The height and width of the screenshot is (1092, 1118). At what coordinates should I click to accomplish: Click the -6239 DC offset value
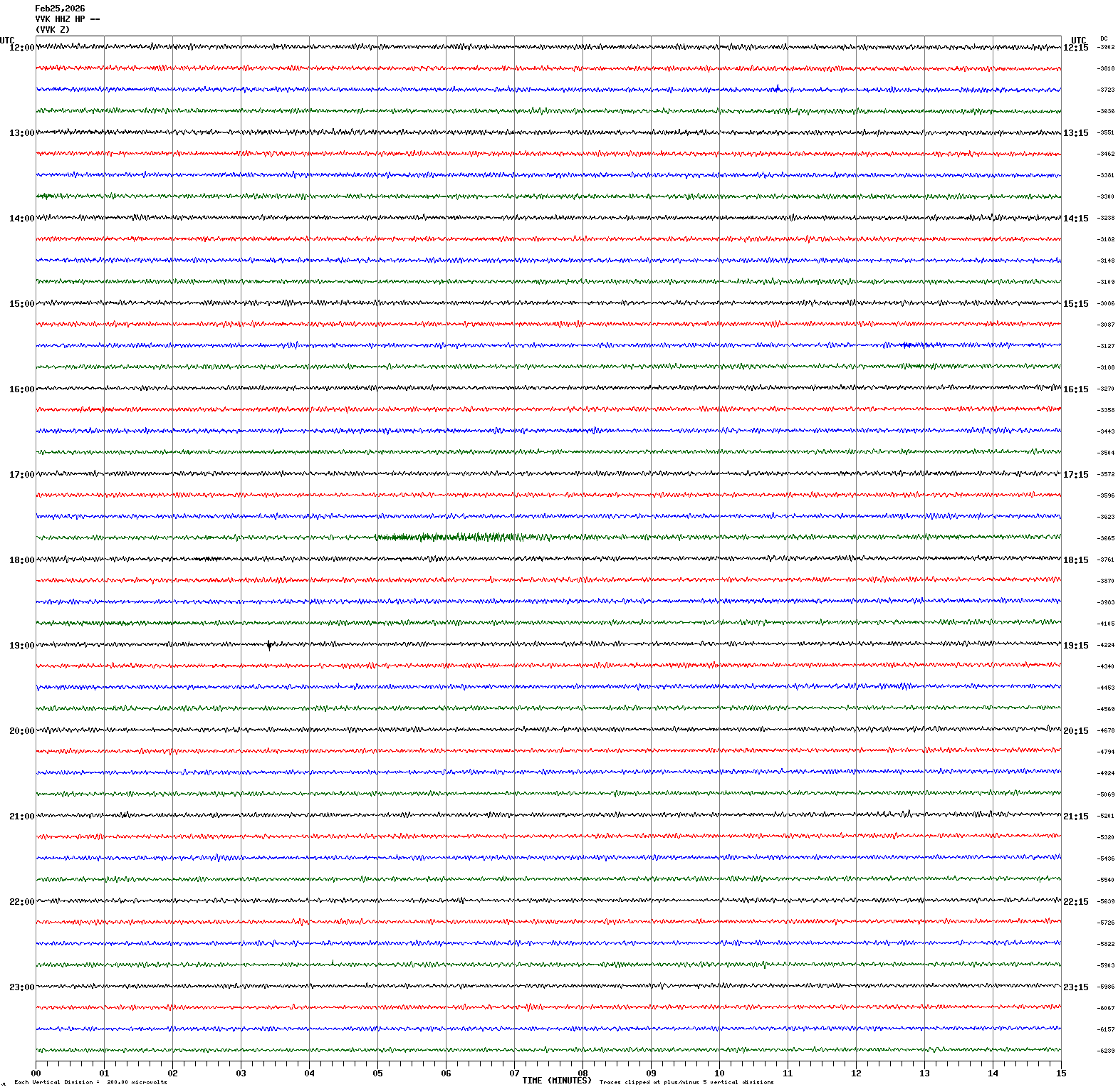[x=1106, y=1051]
